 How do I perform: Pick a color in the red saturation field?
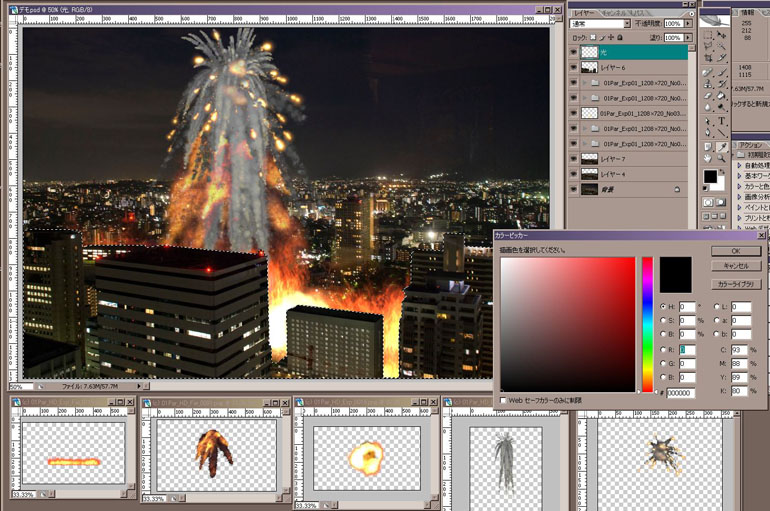click(x=568, y=324)
